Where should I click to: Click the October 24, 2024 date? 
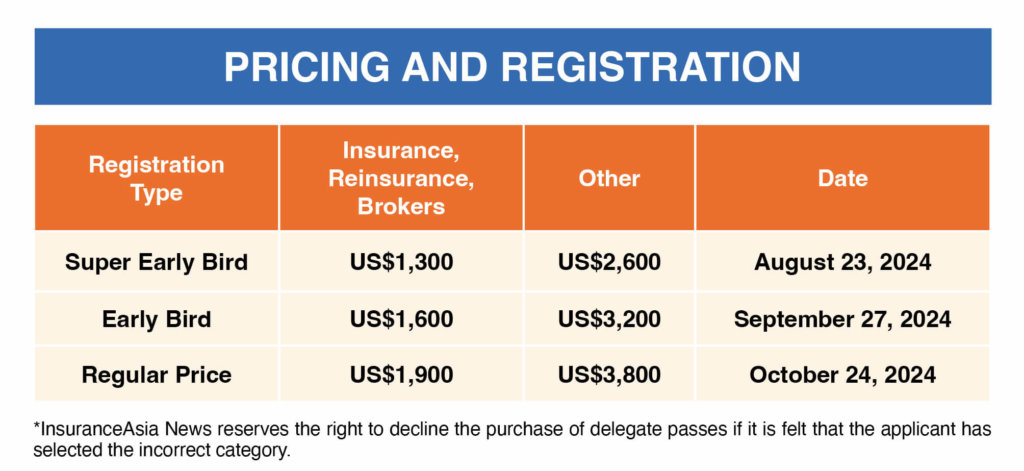pyautogui.click(x=842, y=375)
